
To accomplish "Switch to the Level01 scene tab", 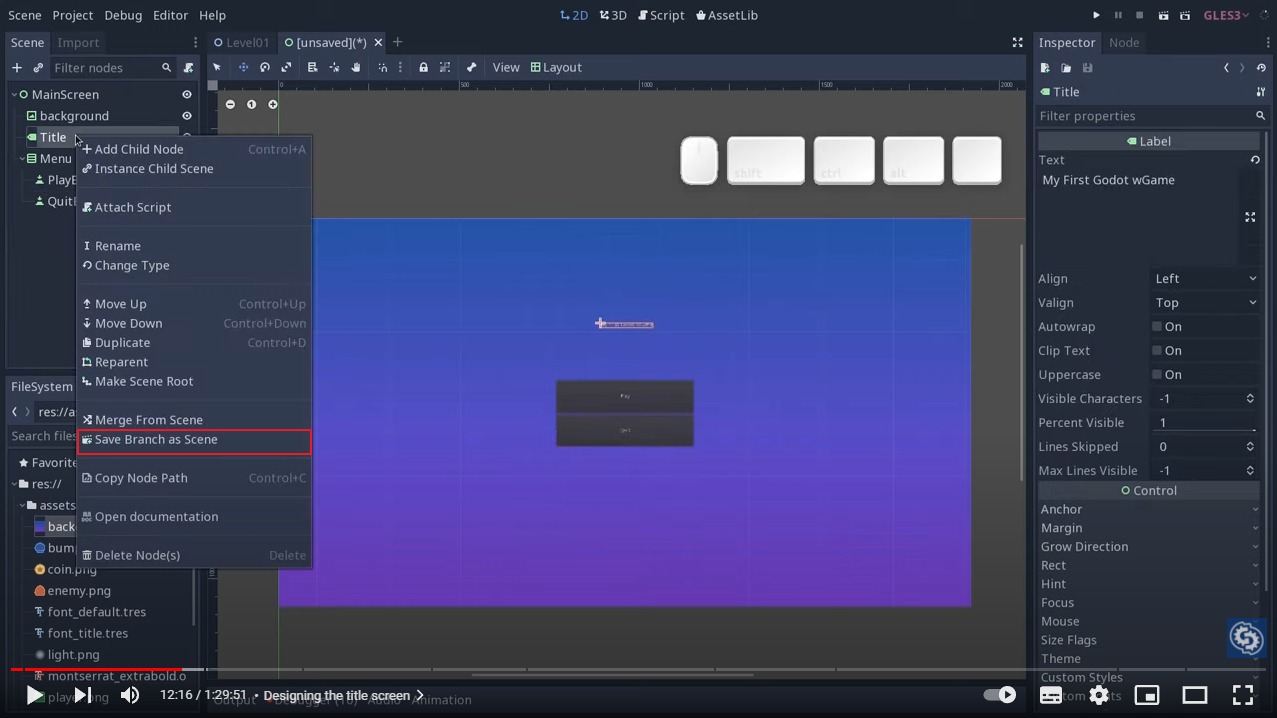I will (241, 42).
